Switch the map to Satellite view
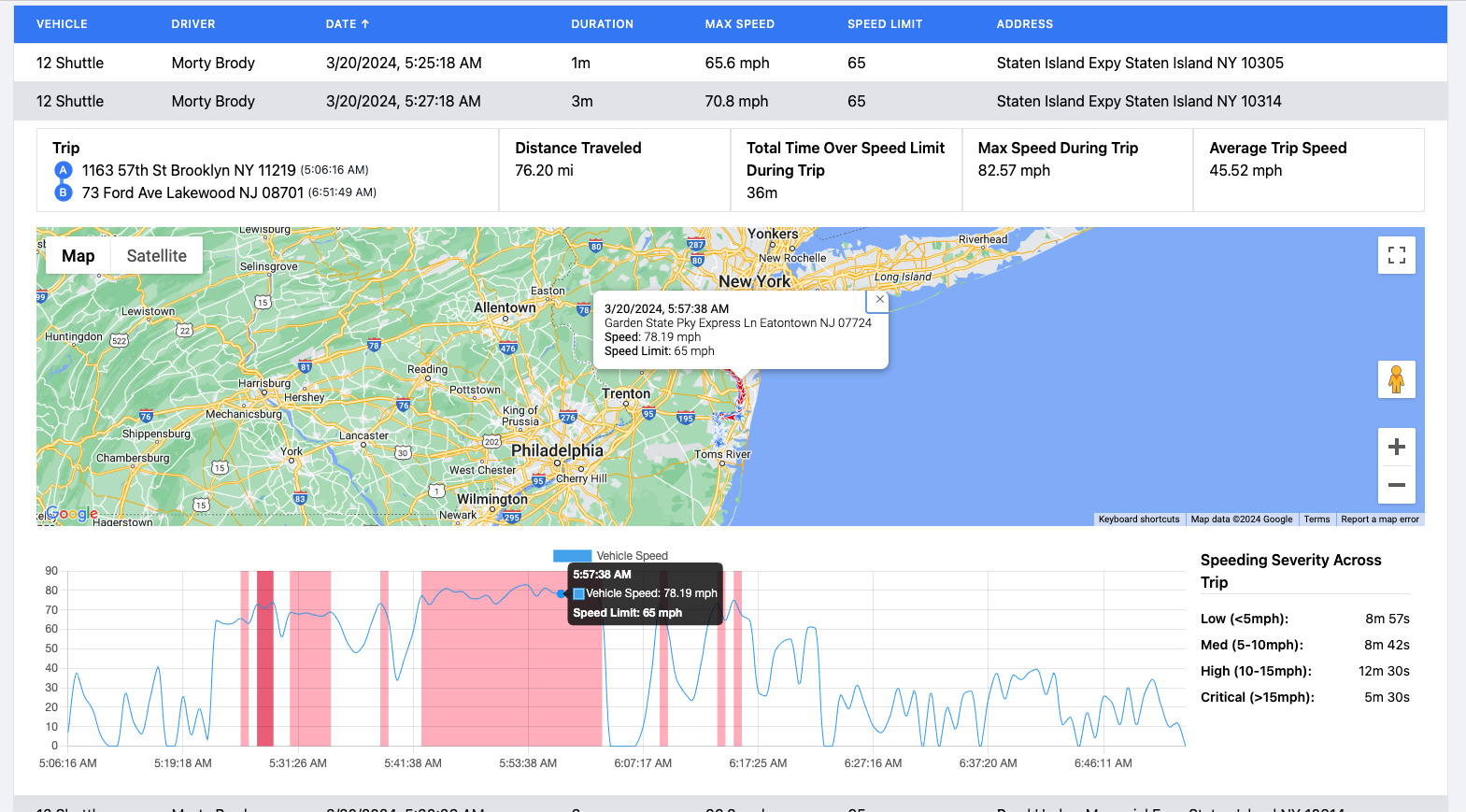Screen dimensions: 1466x812 156,256
